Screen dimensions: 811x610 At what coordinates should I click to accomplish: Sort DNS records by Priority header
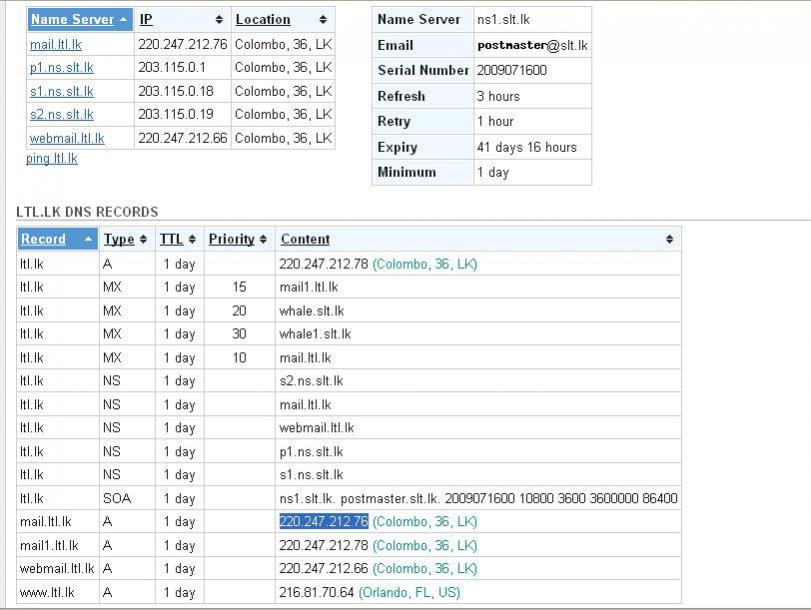232,239
